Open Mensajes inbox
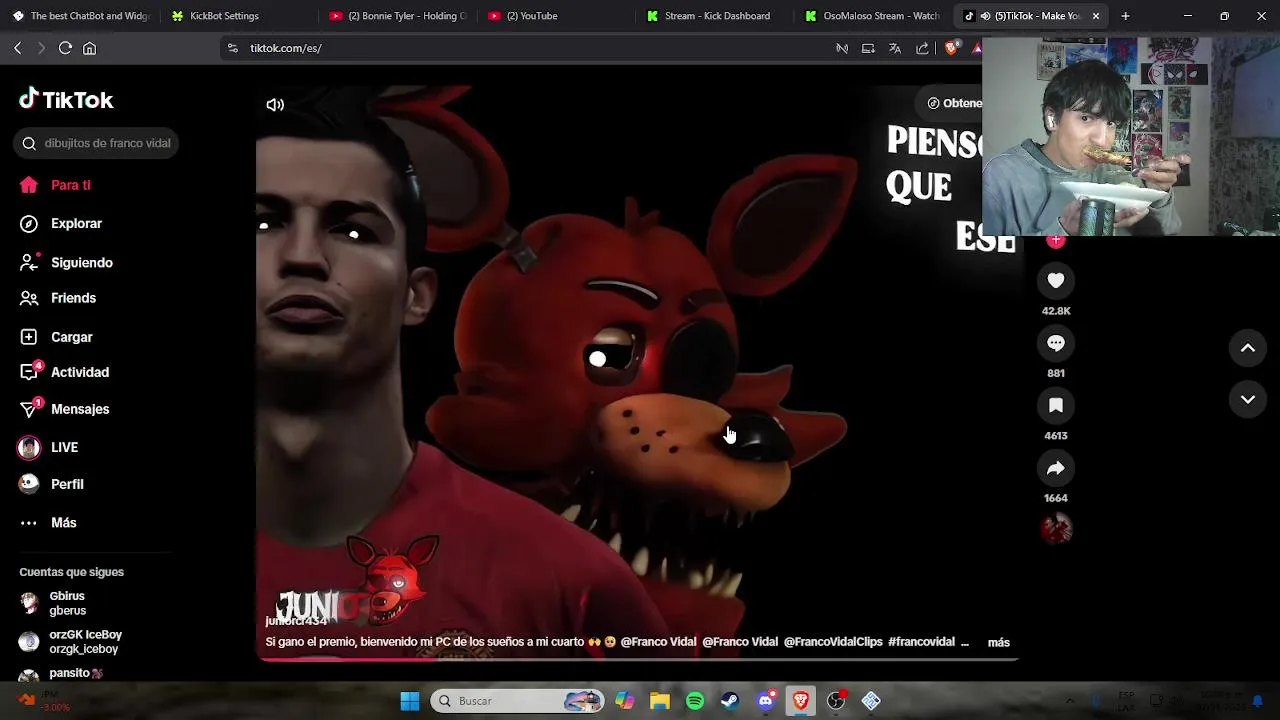 [x=64, y=409]
